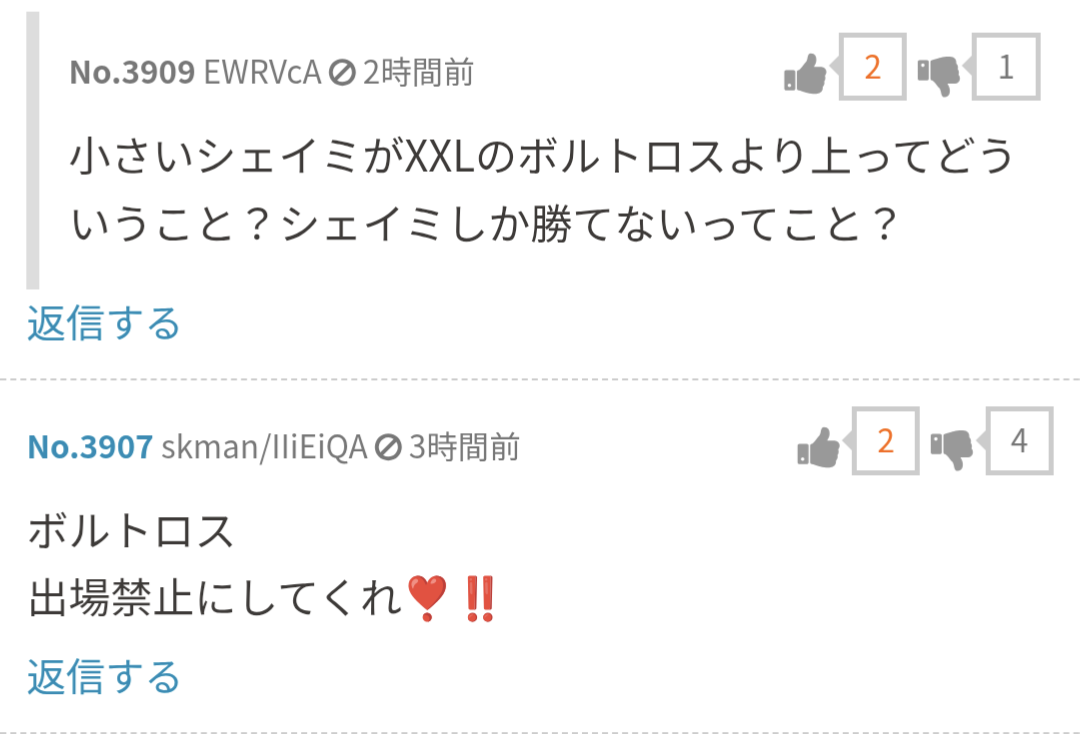This screenshot has height=734, width=1080.
Task: Click the like count box showing 2 on No.3909
Action: pos(872,67)
